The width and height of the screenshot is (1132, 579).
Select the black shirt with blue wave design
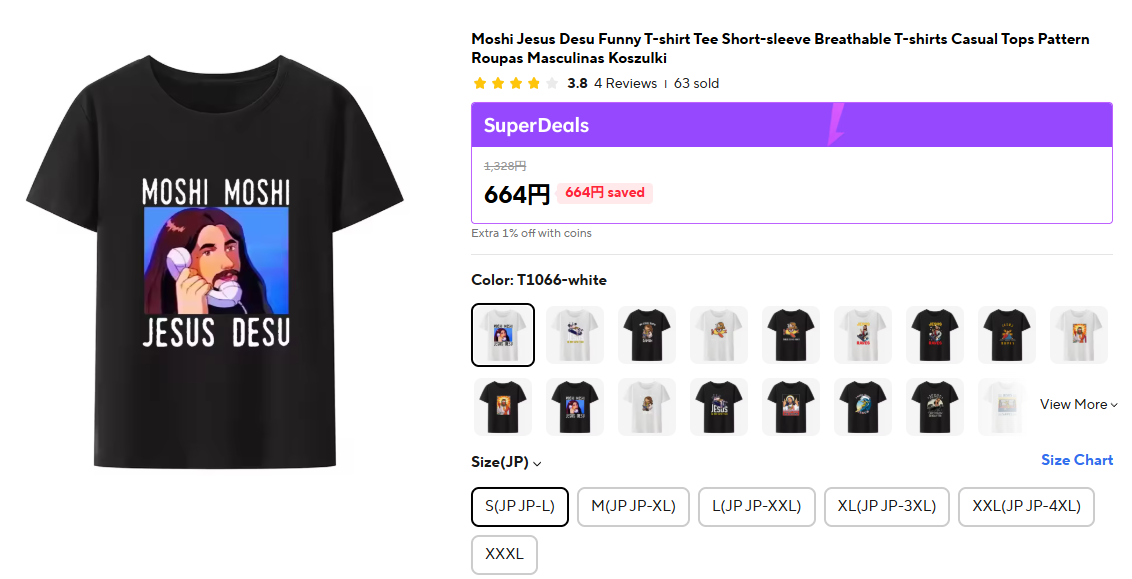coord(863,407)
